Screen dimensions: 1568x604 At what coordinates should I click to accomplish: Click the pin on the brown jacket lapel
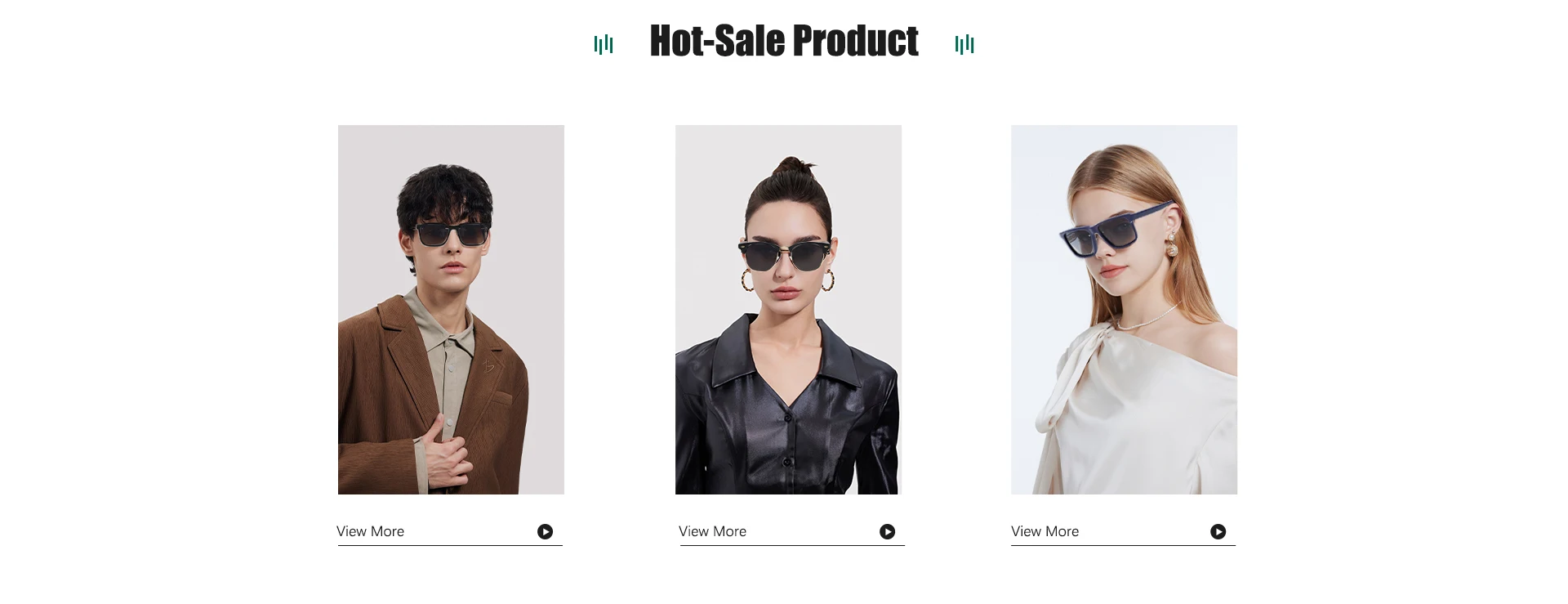pos(488,365)
